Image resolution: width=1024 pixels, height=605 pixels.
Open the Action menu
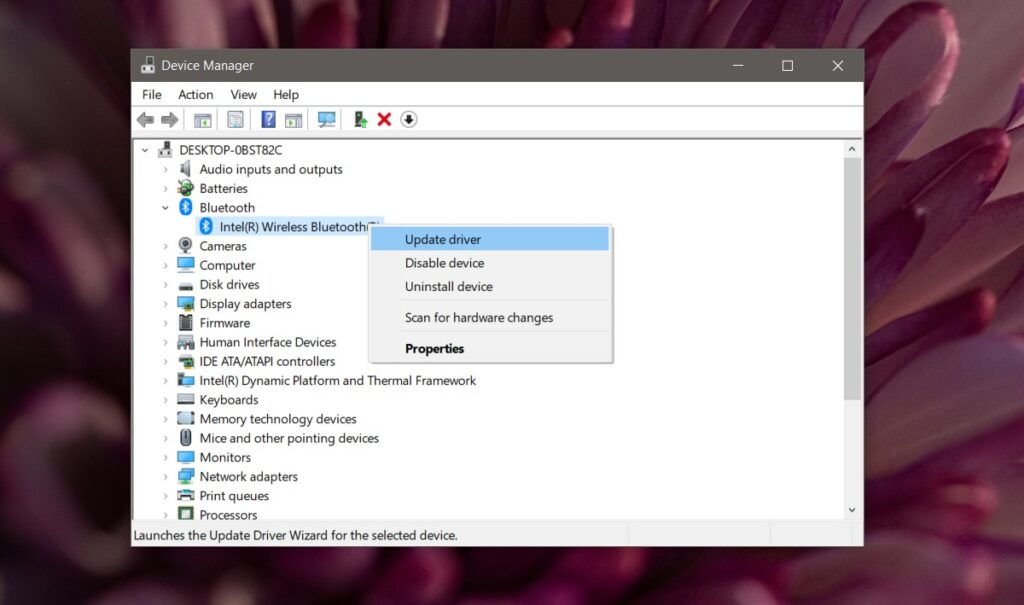[x=196, y=94]
